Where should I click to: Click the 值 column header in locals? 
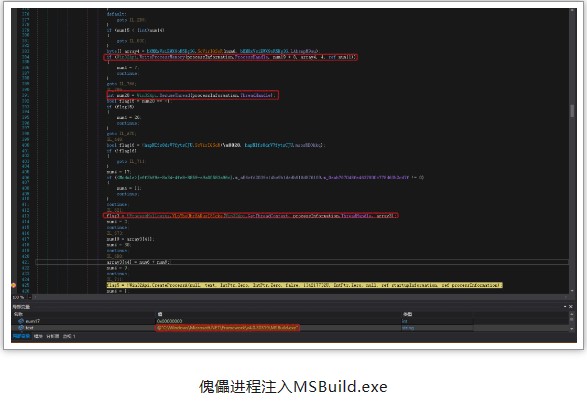(x=160, y=314)
